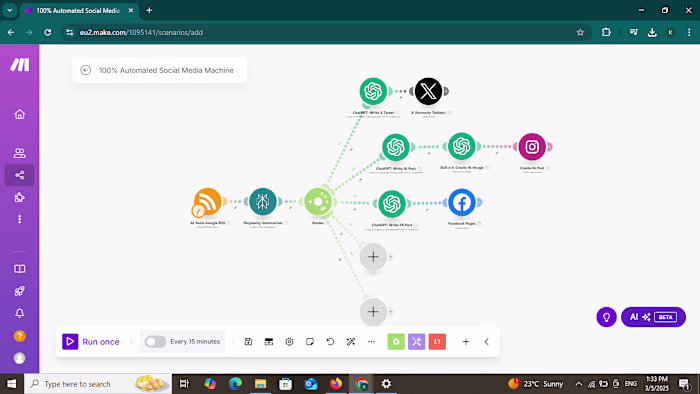This screenshot has width=700, height=394.
Task: View site information icon in address bar
Action: (x=69, y=32)
